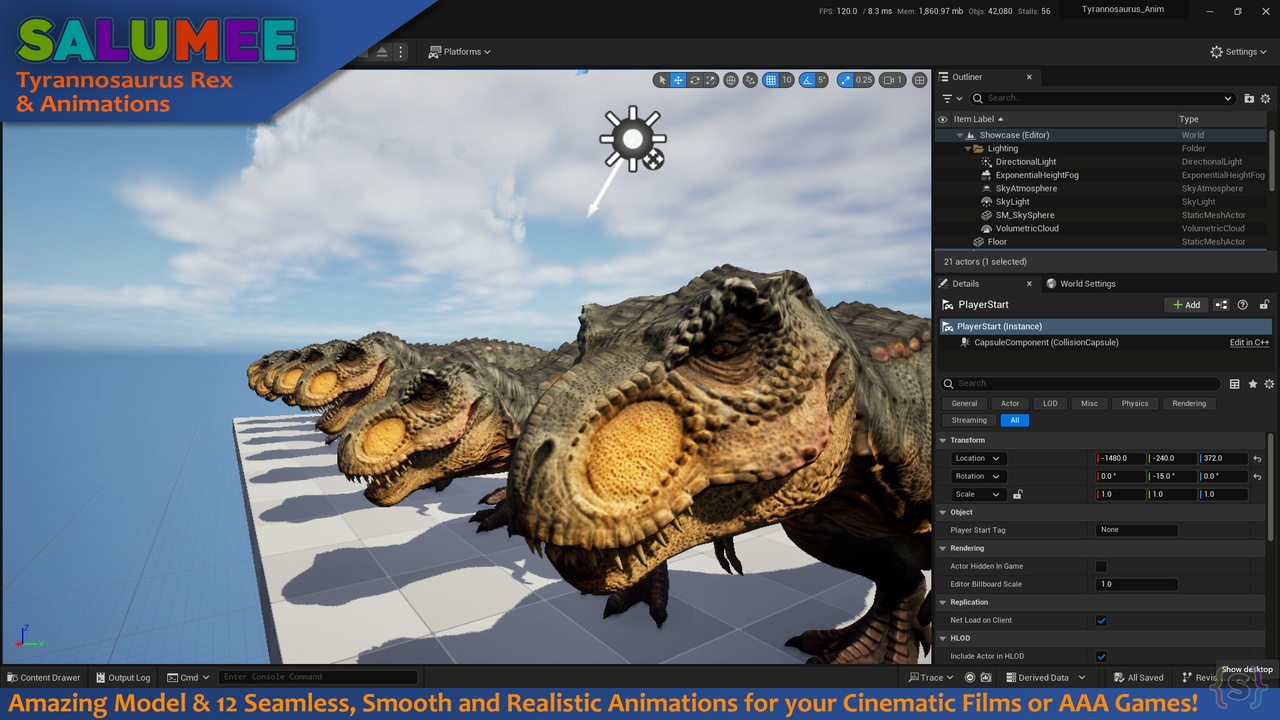The width and height of the screenshot is (1280, 720).
Task: Open rotation snap value 5°
Action: 822,80
